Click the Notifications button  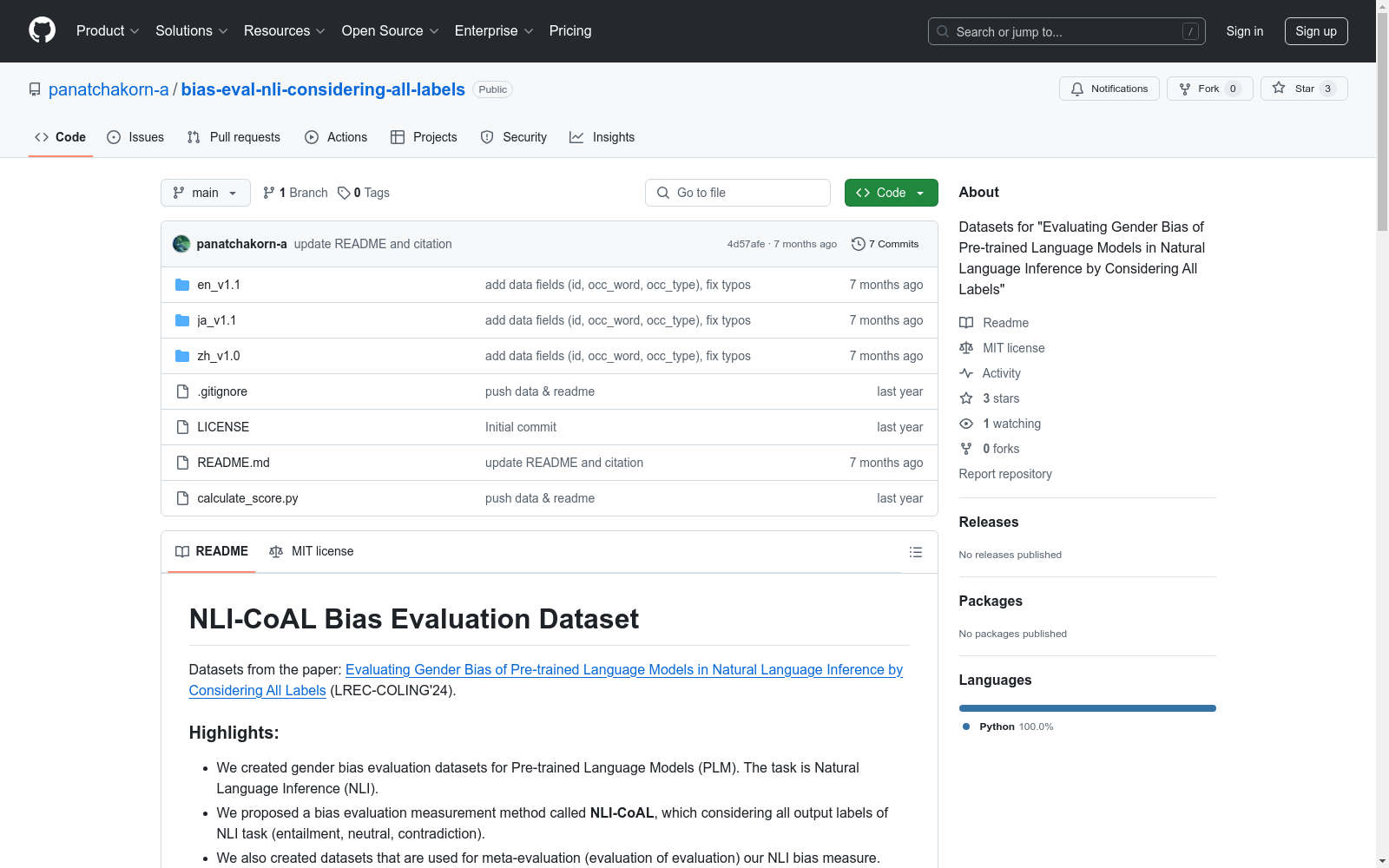pos(1109,89)
